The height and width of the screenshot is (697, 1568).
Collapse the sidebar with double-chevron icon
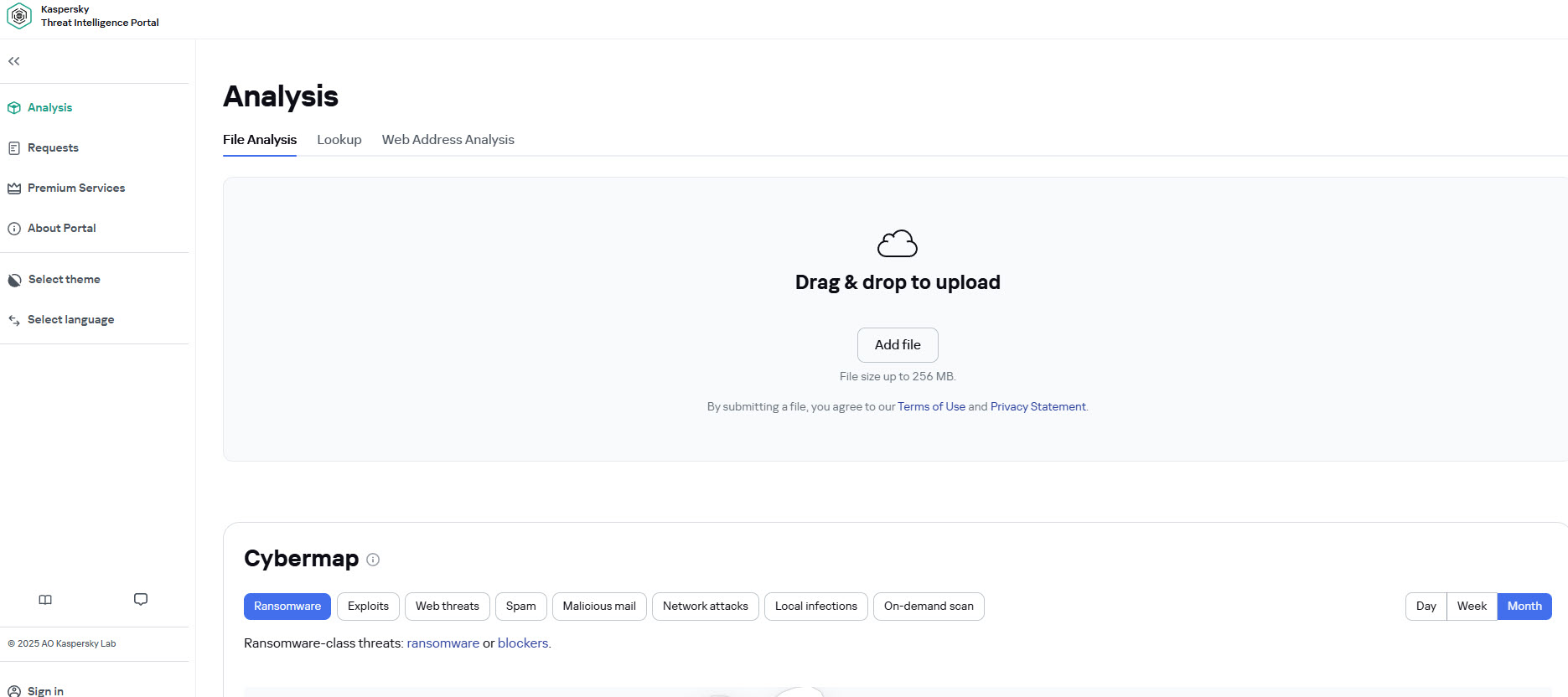pos(14,61)
